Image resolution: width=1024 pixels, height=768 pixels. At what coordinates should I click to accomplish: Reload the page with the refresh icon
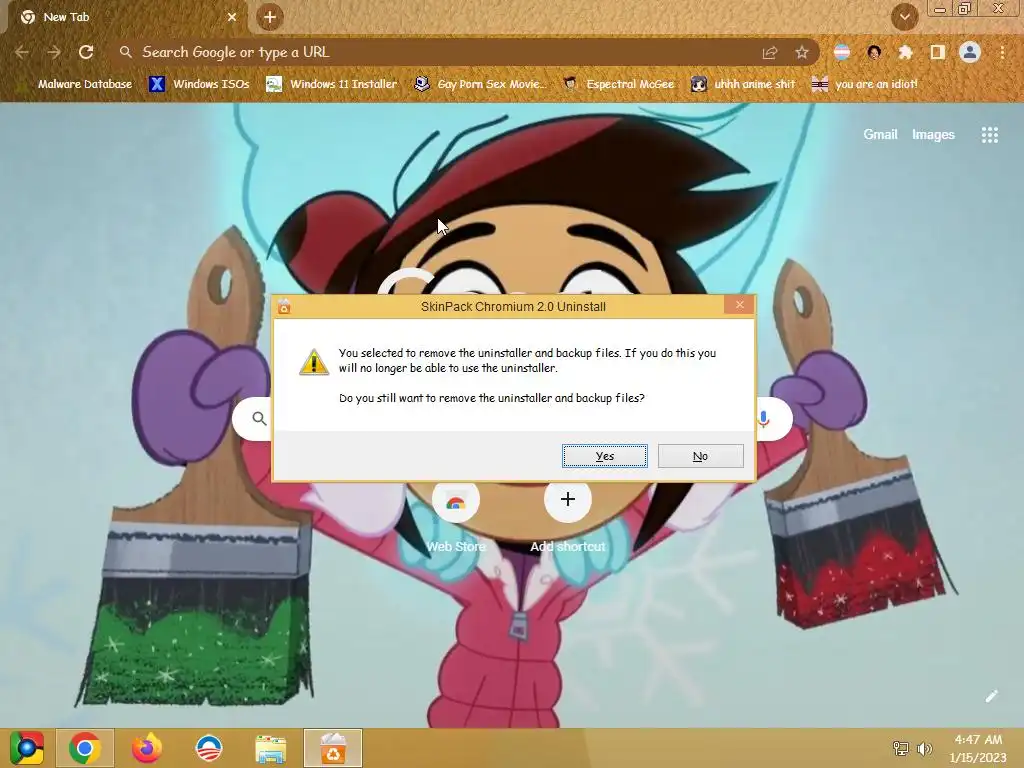[x=86, y=52]
